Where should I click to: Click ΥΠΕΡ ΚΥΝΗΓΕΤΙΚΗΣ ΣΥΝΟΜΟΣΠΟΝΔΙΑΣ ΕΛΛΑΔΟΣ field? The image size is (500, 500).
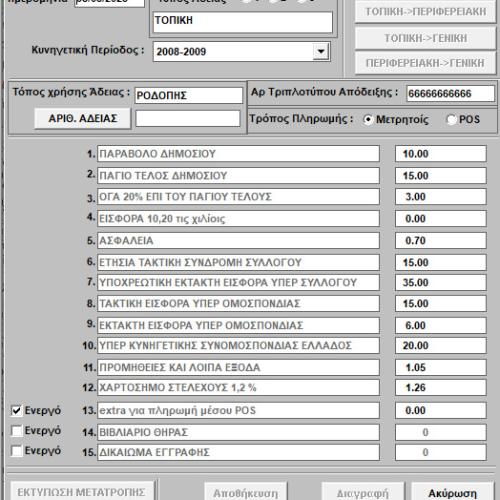click(238, 345)
